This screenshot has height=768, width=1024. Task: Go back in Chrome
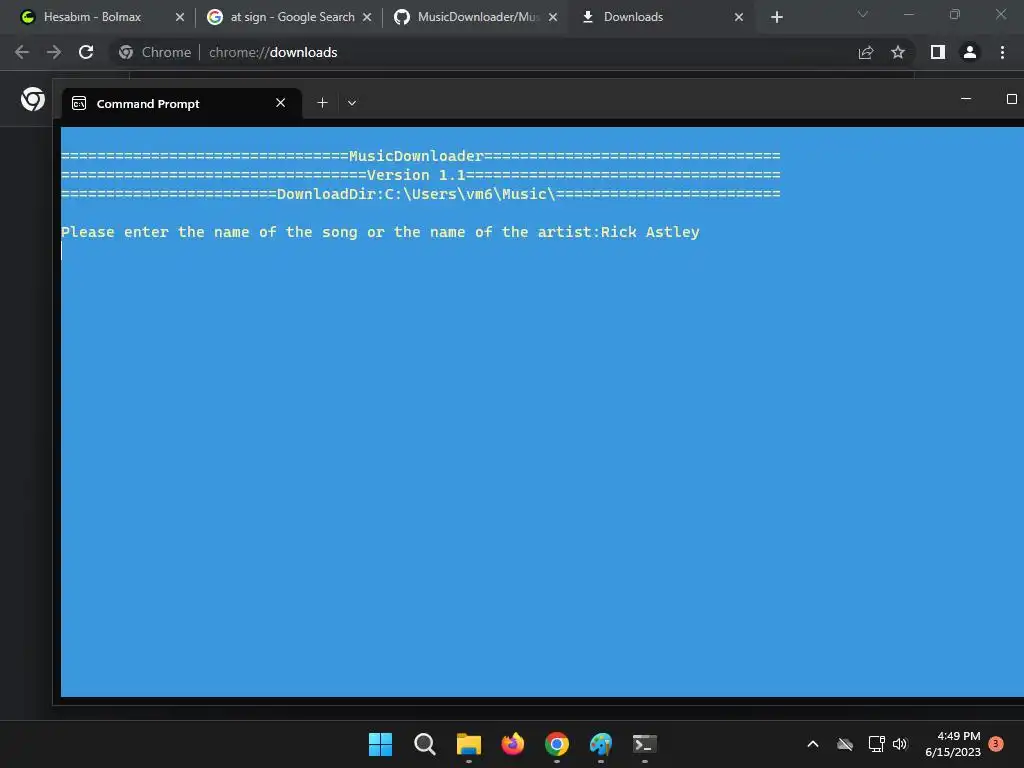click(22, 52)
